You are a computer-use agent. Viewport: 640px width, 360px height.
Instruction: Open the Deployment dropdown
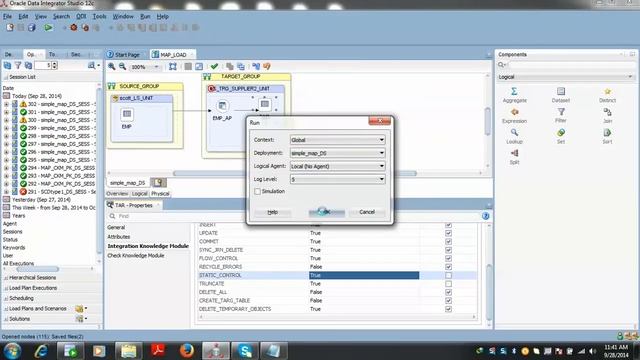click(x=338, y=153)
